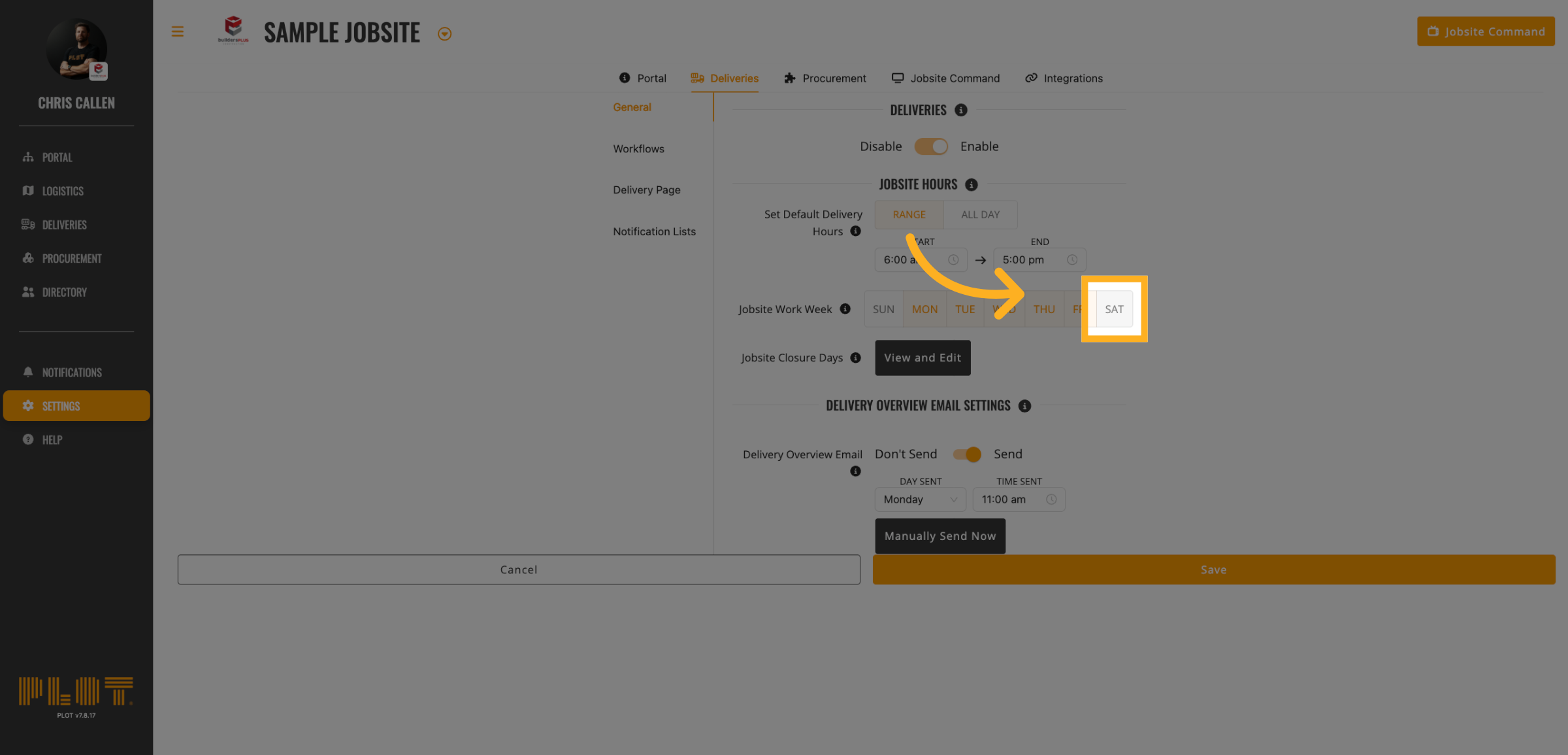Click info icon next to Jobsite Work Week
The height and width of the screenshot is (755, 1568).
coord(845,309)
